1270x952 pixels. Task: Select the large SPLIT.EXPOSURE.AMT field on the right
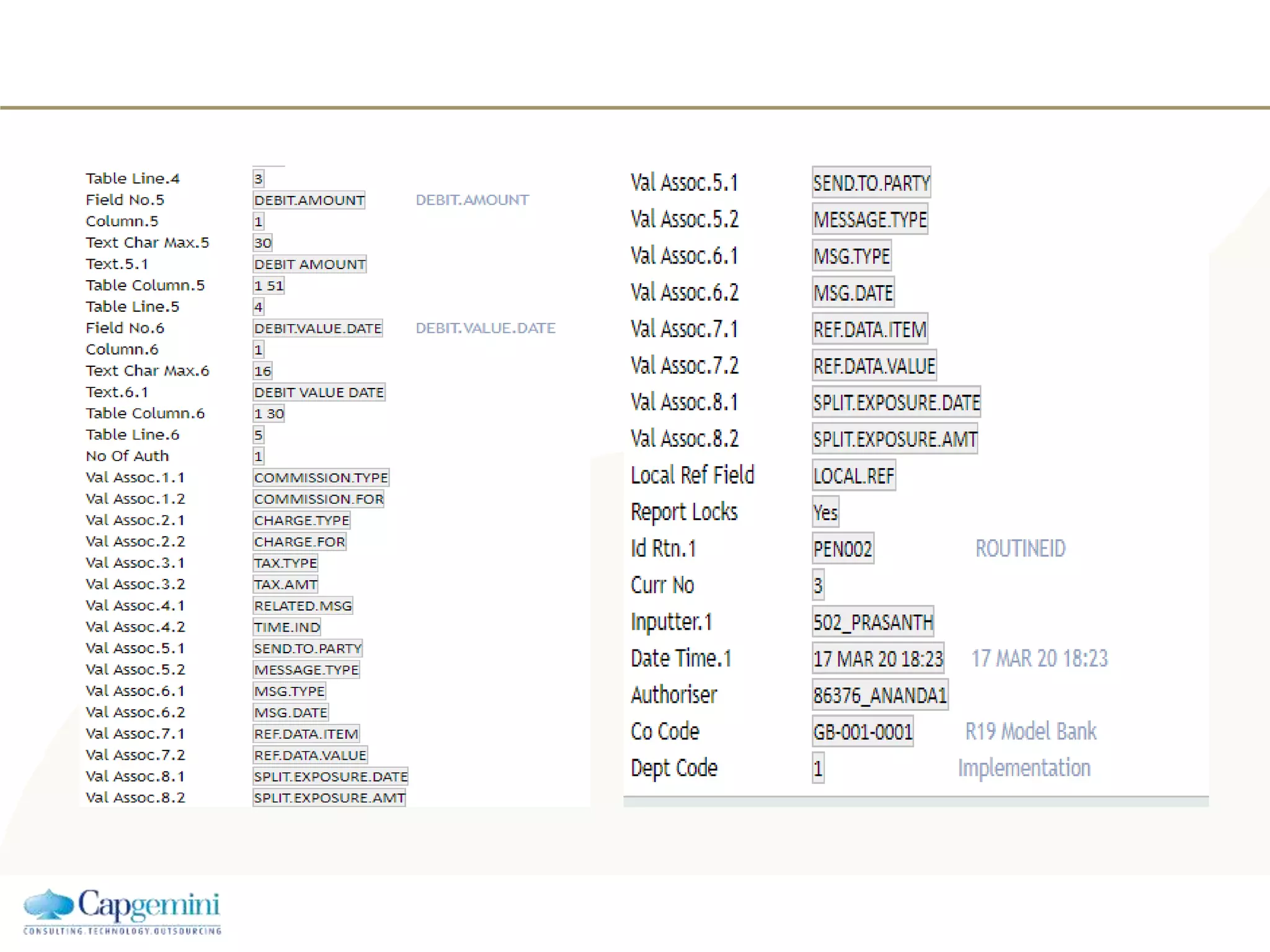[x=895, y=439]
